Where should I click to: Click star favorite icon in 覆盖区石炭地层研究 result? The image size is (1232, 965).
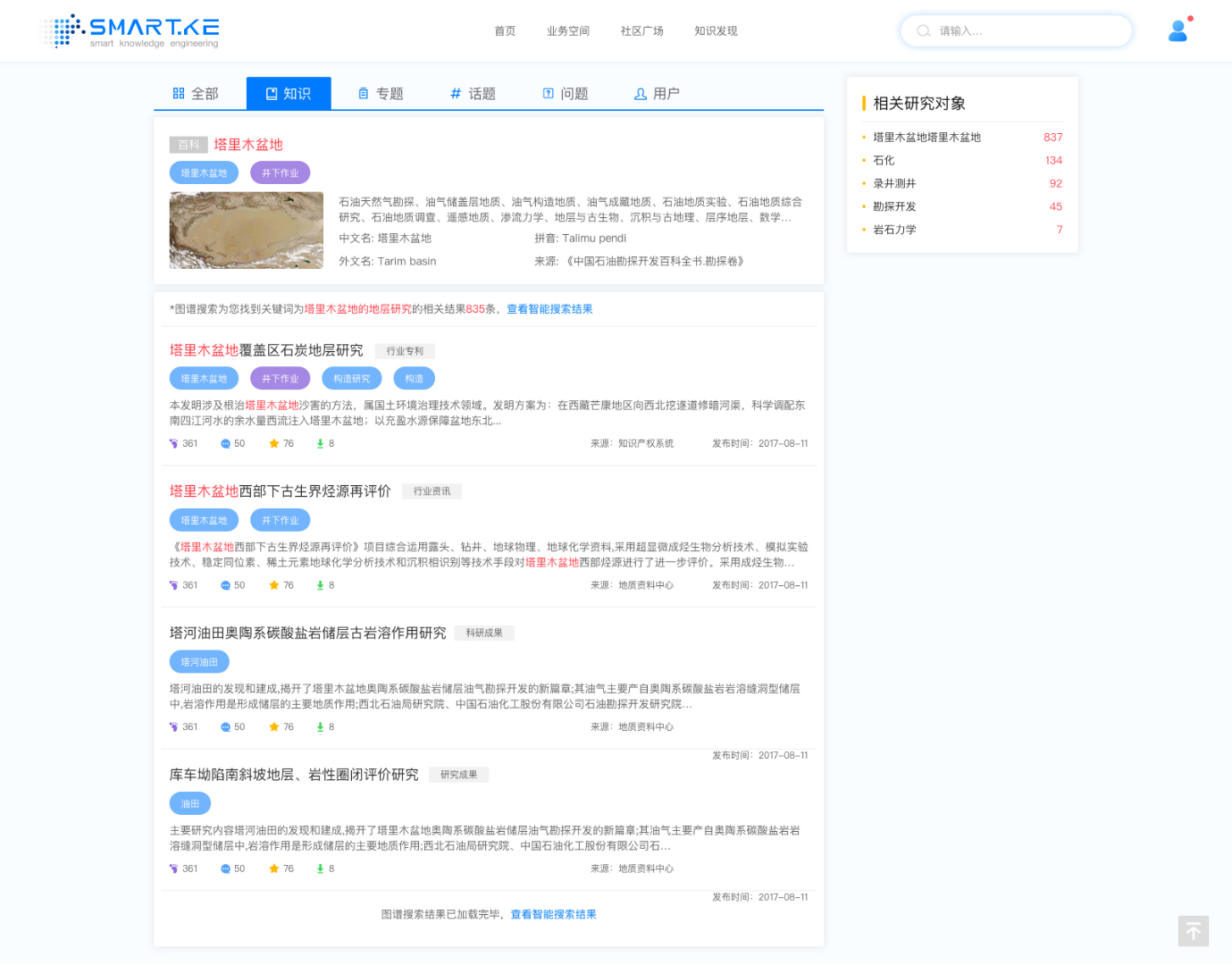(x=274, y=444)
